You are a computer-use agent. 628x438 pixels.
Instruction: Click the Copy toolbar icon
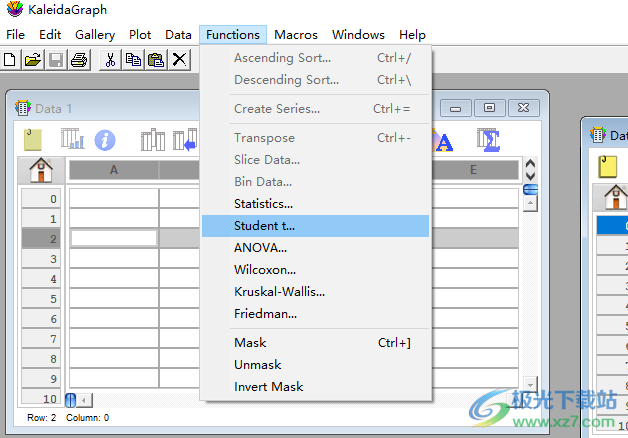coord(133,60)
